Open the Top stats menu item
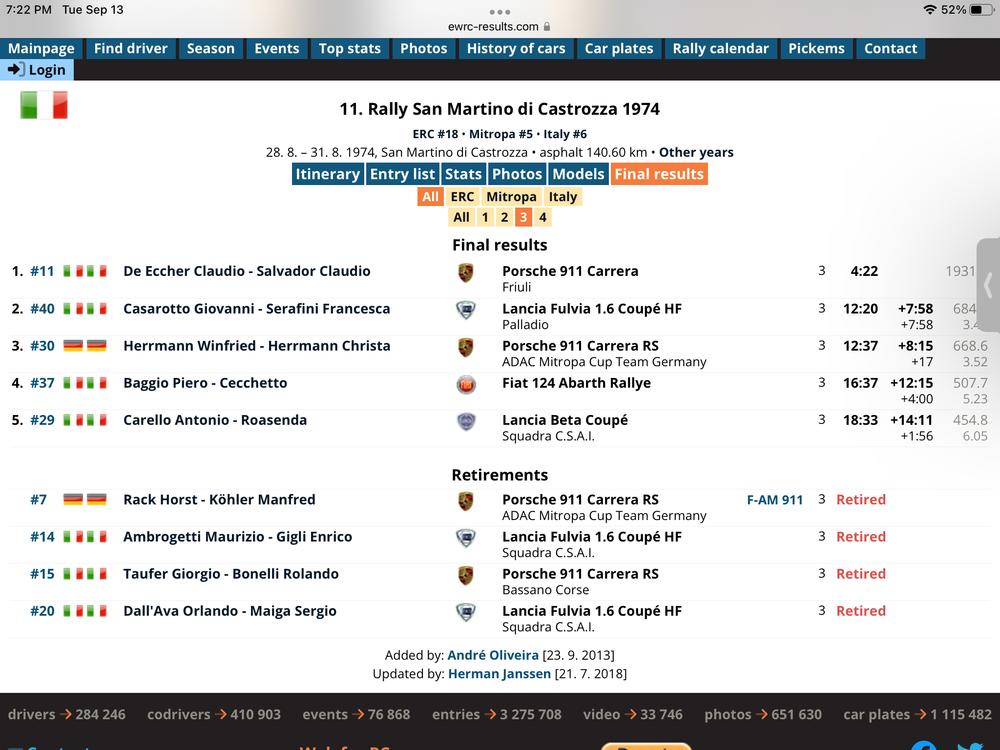The height and width of the screenshot is (750, 1000). [349, 48]
